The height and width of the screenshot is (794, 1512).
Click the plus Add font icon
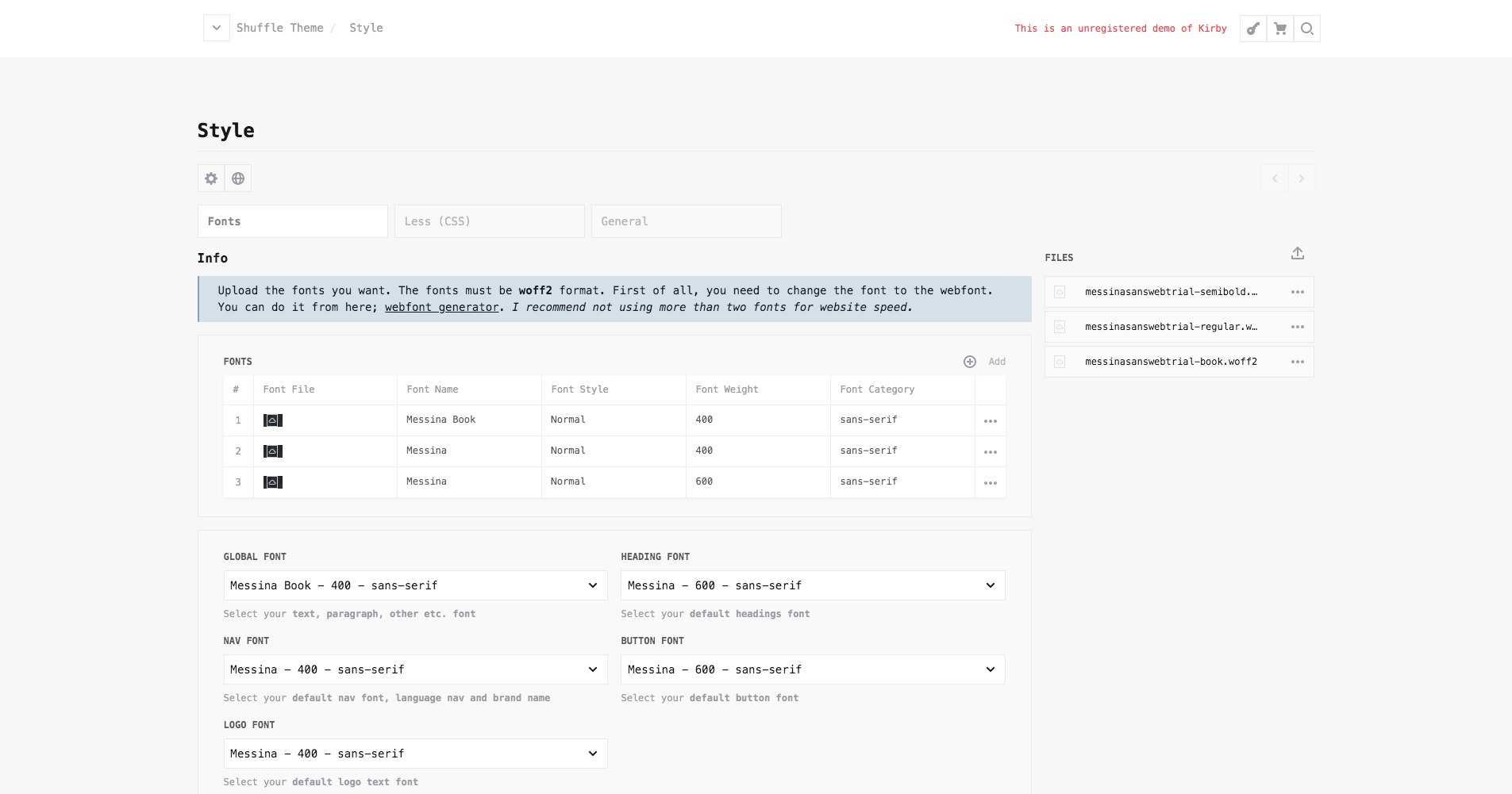tap(970, 362)
